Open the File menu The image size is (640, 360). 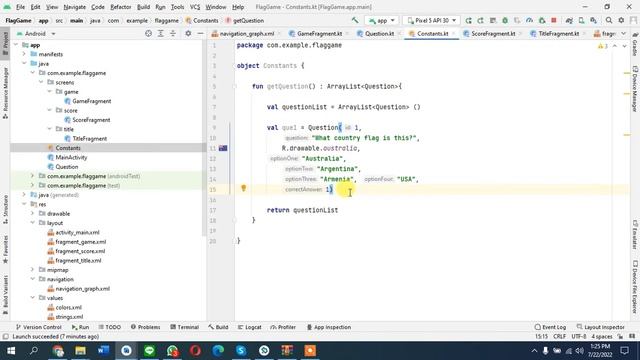(x=20, y=7)
